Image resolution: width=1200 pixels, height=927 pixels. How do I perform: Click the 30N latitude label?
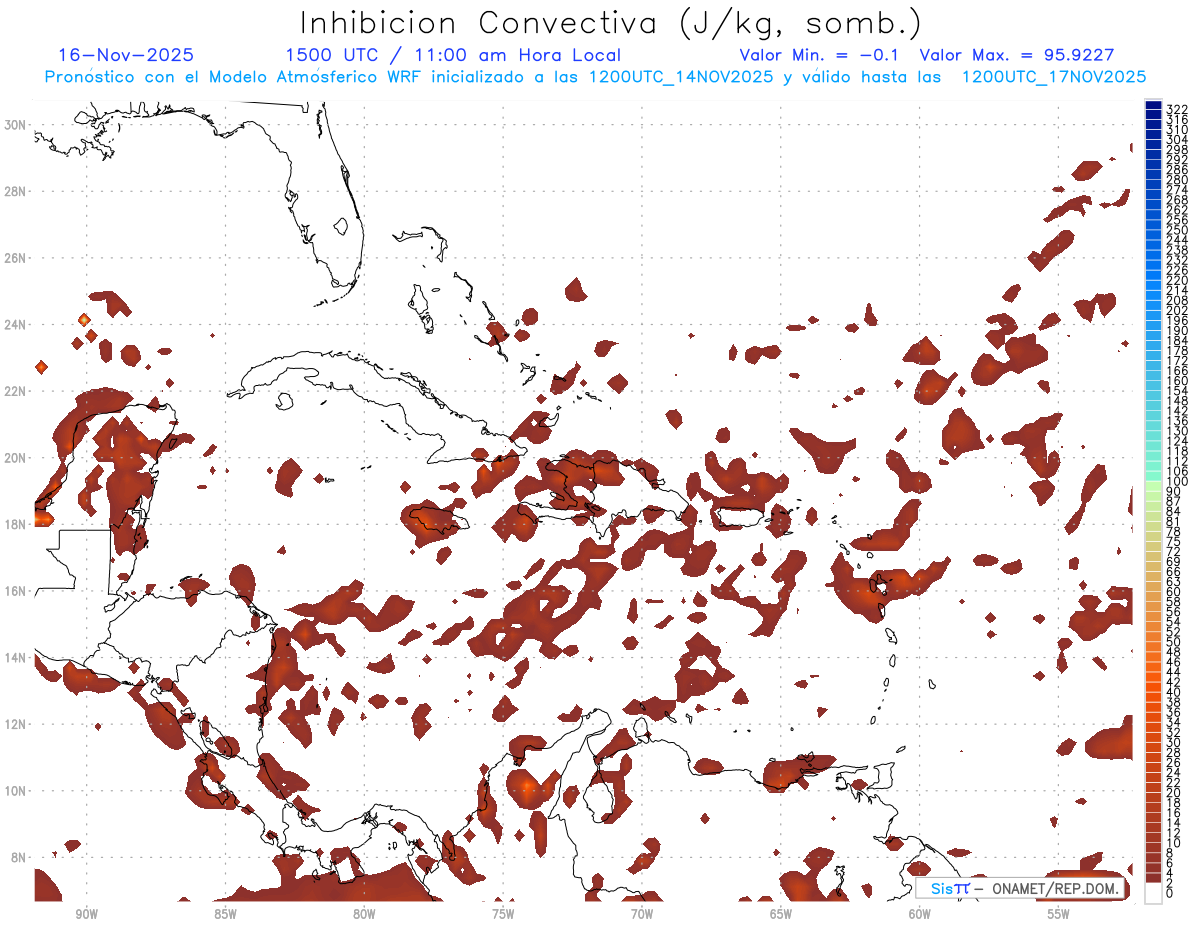point(16,125)
